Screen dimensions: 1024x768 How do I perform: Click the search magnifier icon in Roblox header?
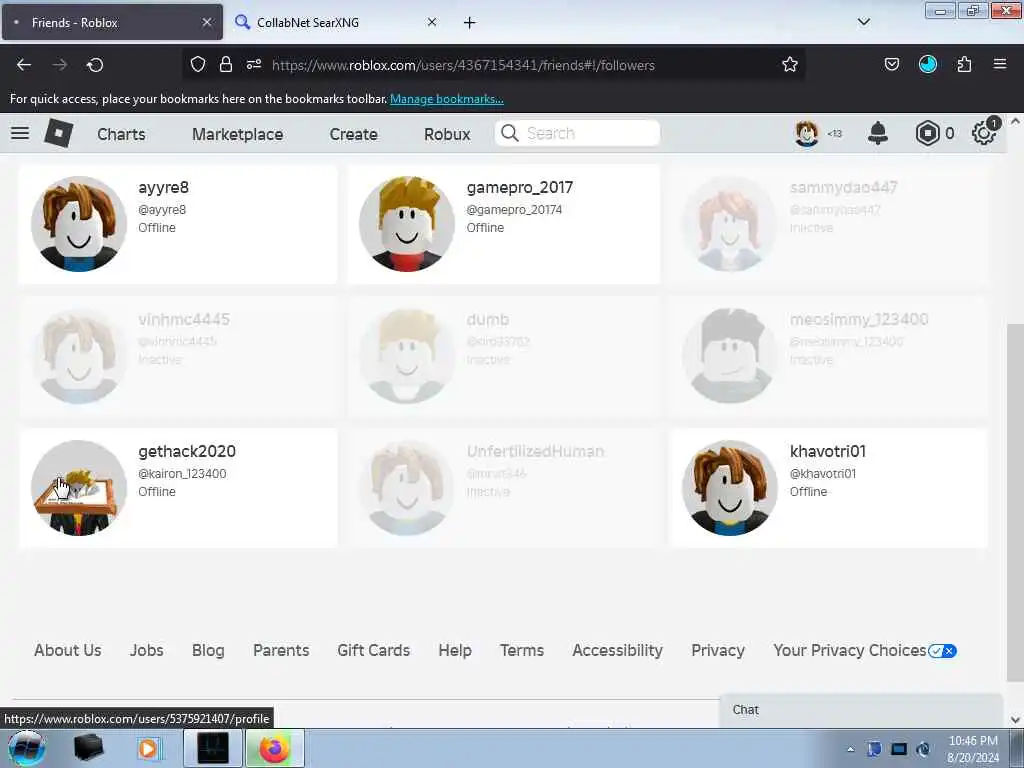[x=509, y=133]
